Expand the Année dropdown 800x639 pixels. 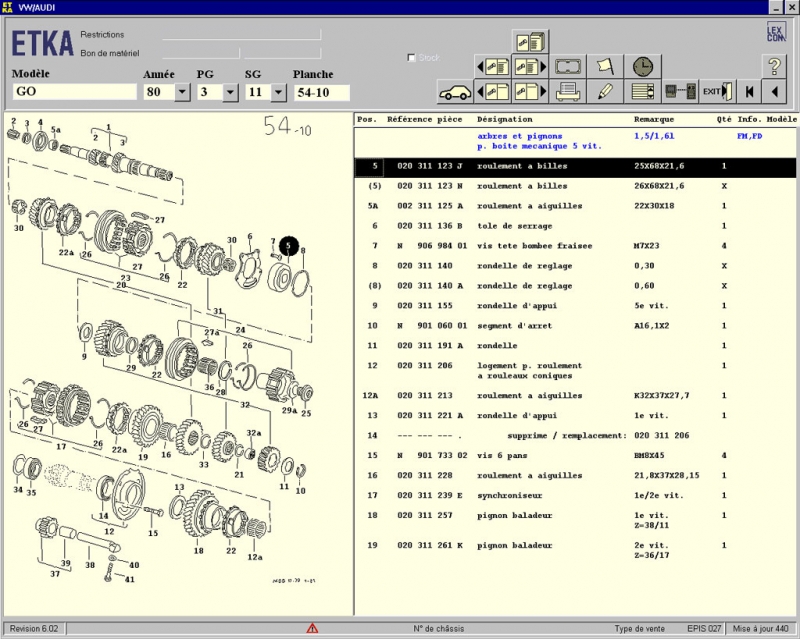point(181,92)
